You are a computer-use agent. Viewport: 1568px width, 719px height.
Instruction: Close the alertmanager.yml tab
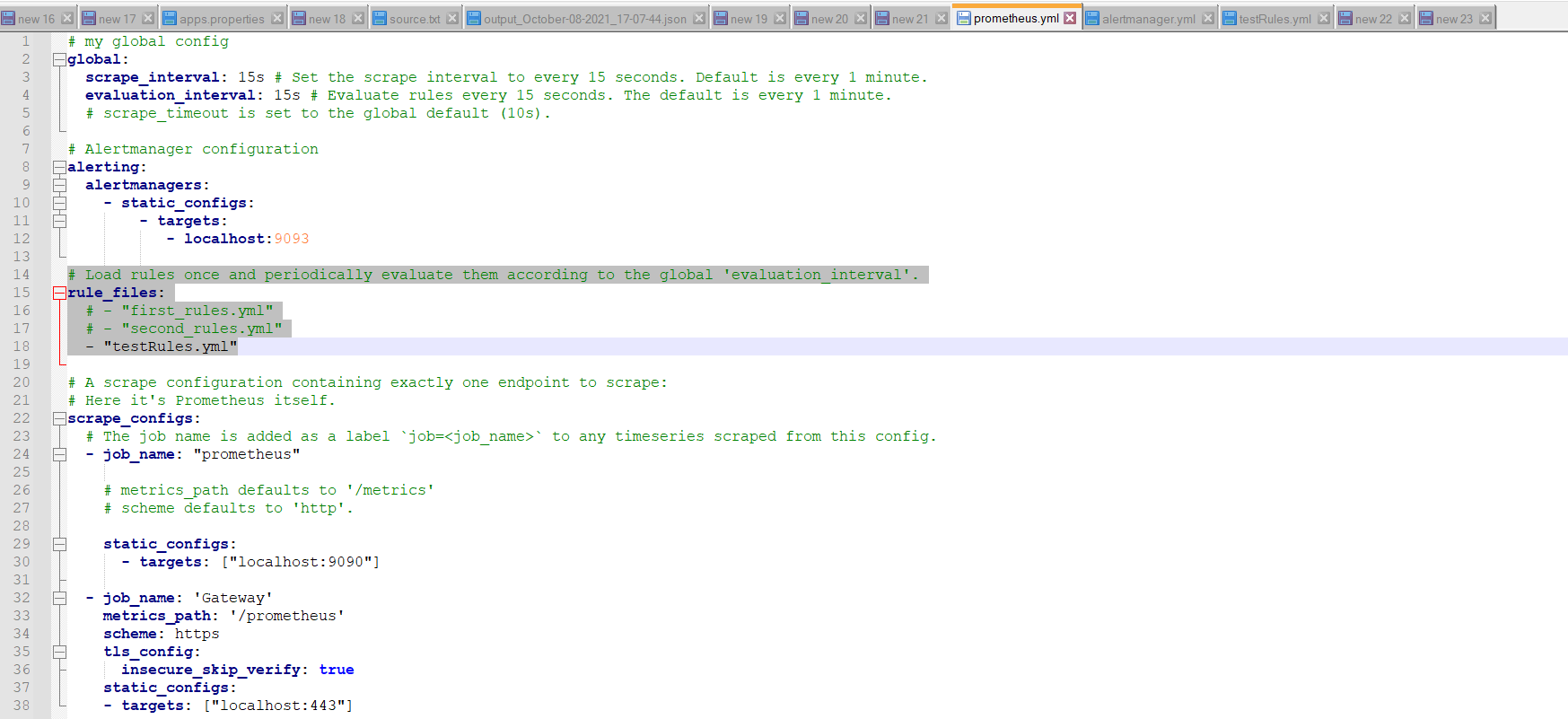[x=1207, y=18]
